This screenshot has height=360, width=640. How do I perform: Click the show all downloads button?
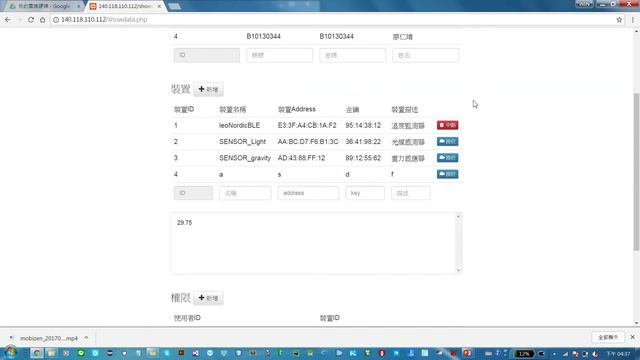pyautogui.click(x=608, y=337)
